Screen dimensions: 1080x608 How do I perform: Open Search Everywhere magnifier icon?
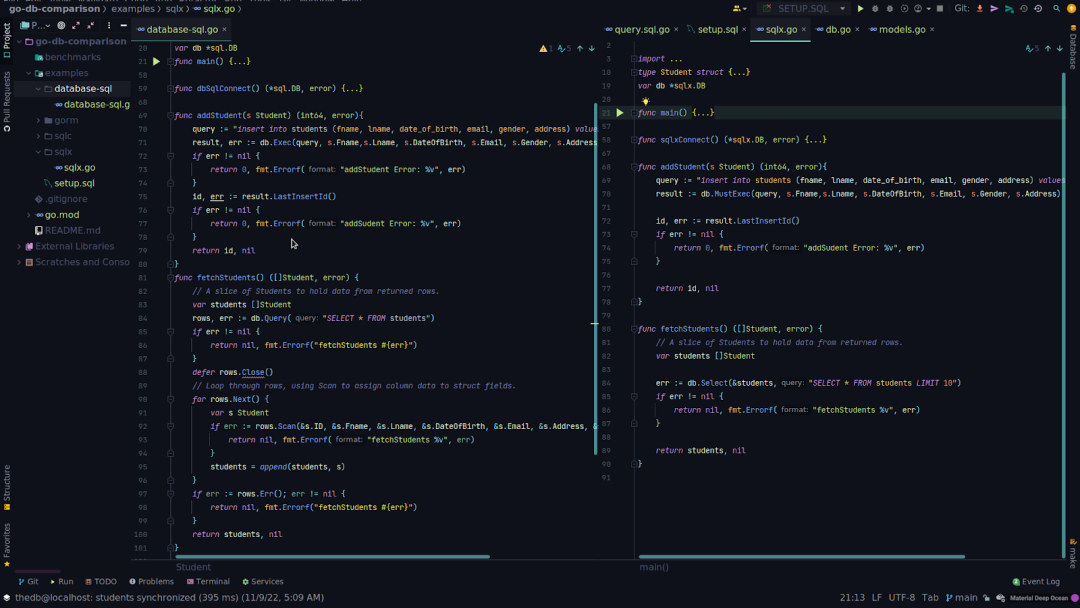coord(1057,9)
